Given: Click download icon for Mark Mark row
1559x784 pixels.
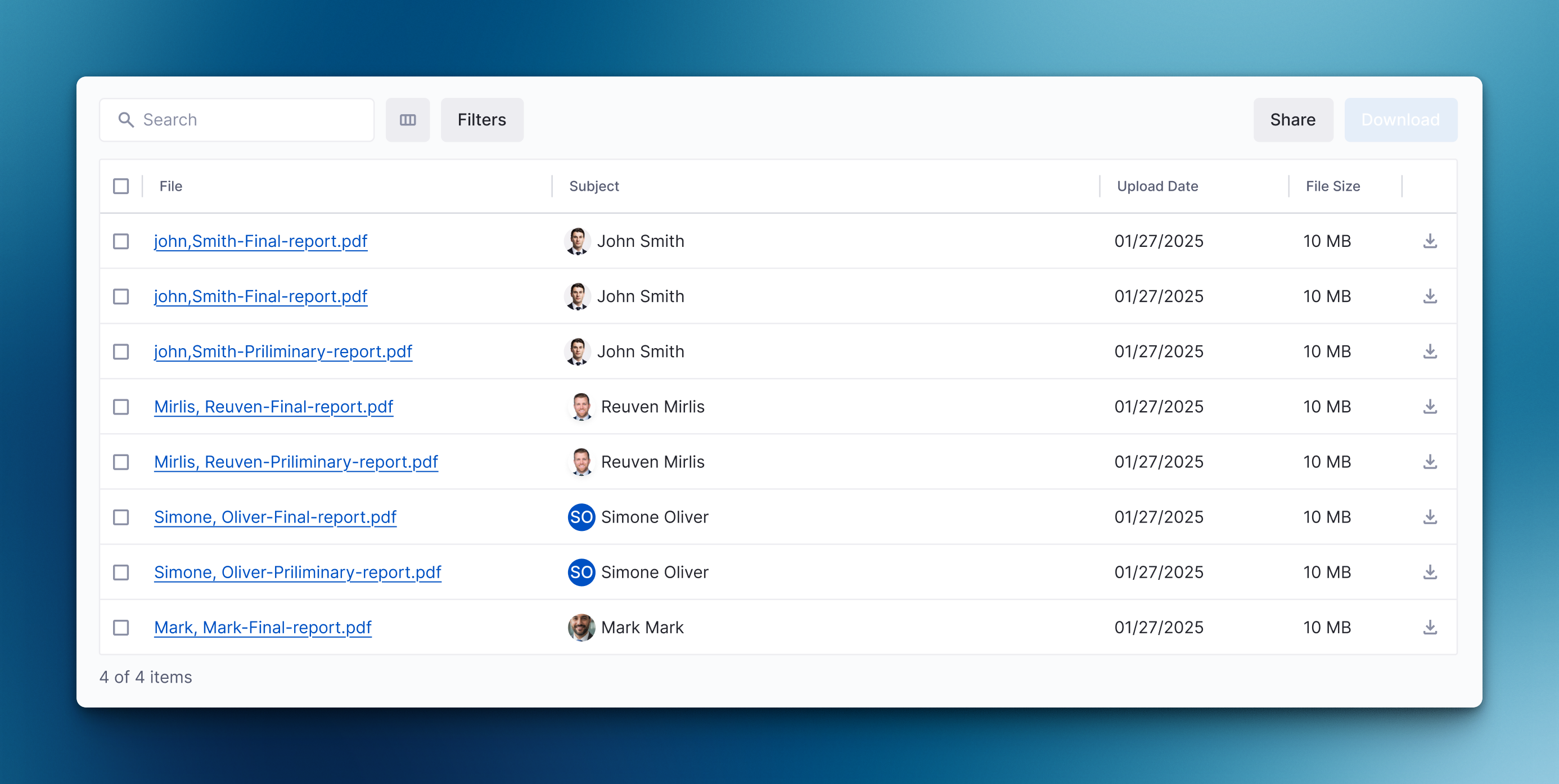Looking at the screenshot, I should (x=1430, y=627).
